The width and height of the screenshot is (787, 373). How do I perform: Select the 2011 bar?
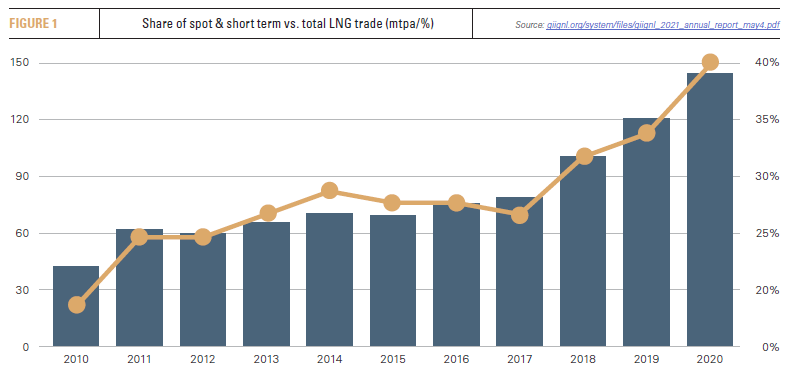[x=139, y=288]
